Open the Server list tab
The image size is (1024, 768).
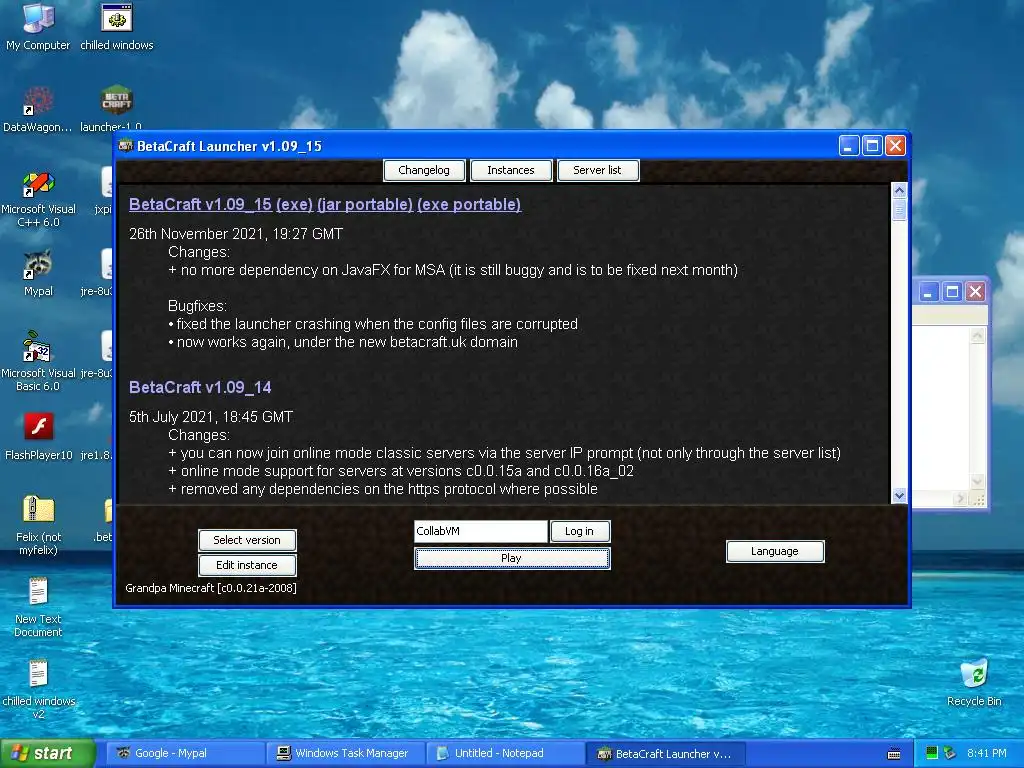[598, 170]
